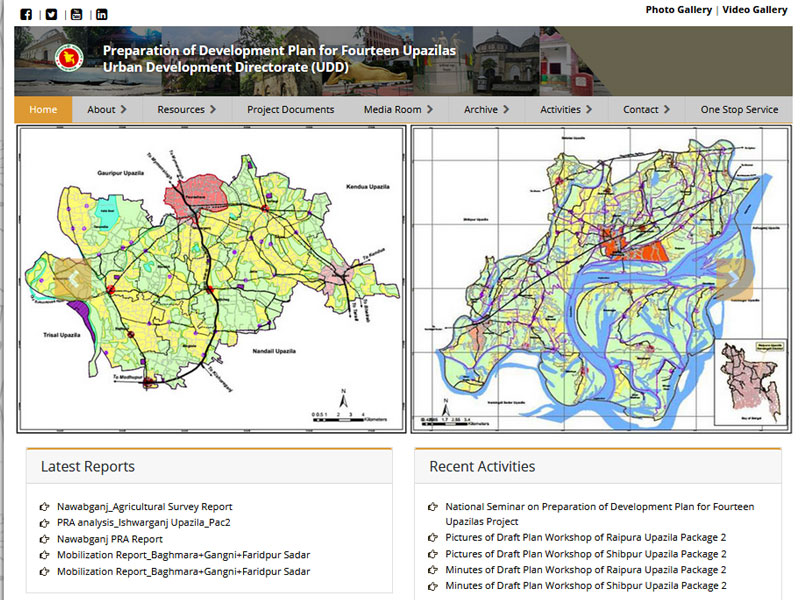Open the Photo Gallery link
The width and height of the screenshot is (800, 600).
678,10
